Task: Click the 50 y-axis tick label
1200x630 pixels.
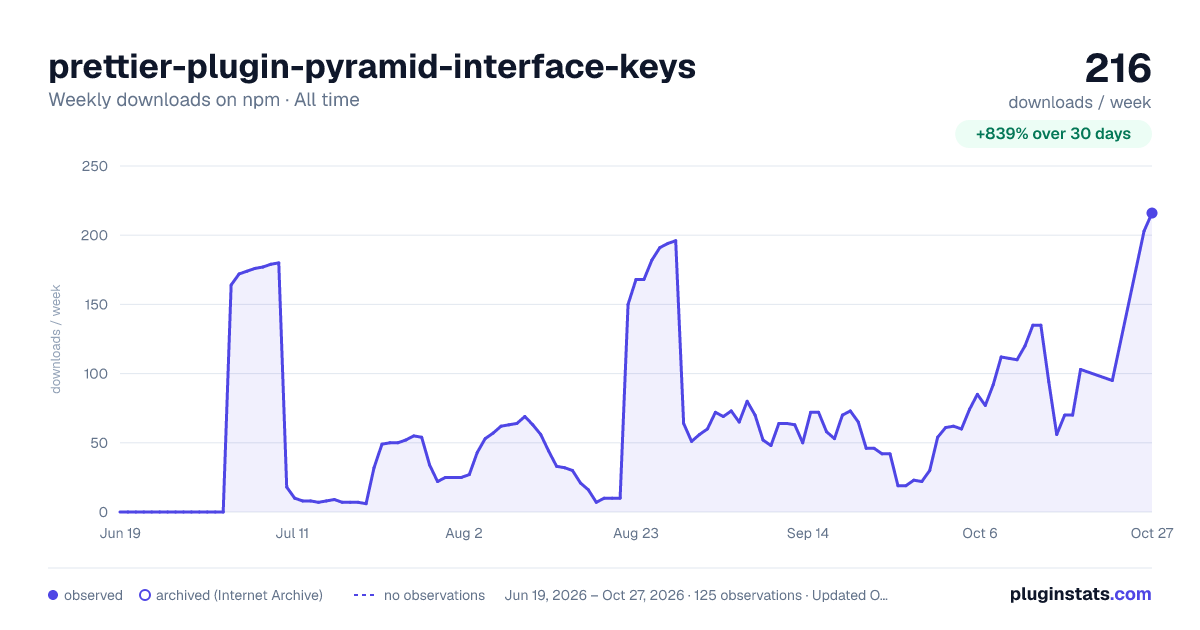Action: (99, 443)
